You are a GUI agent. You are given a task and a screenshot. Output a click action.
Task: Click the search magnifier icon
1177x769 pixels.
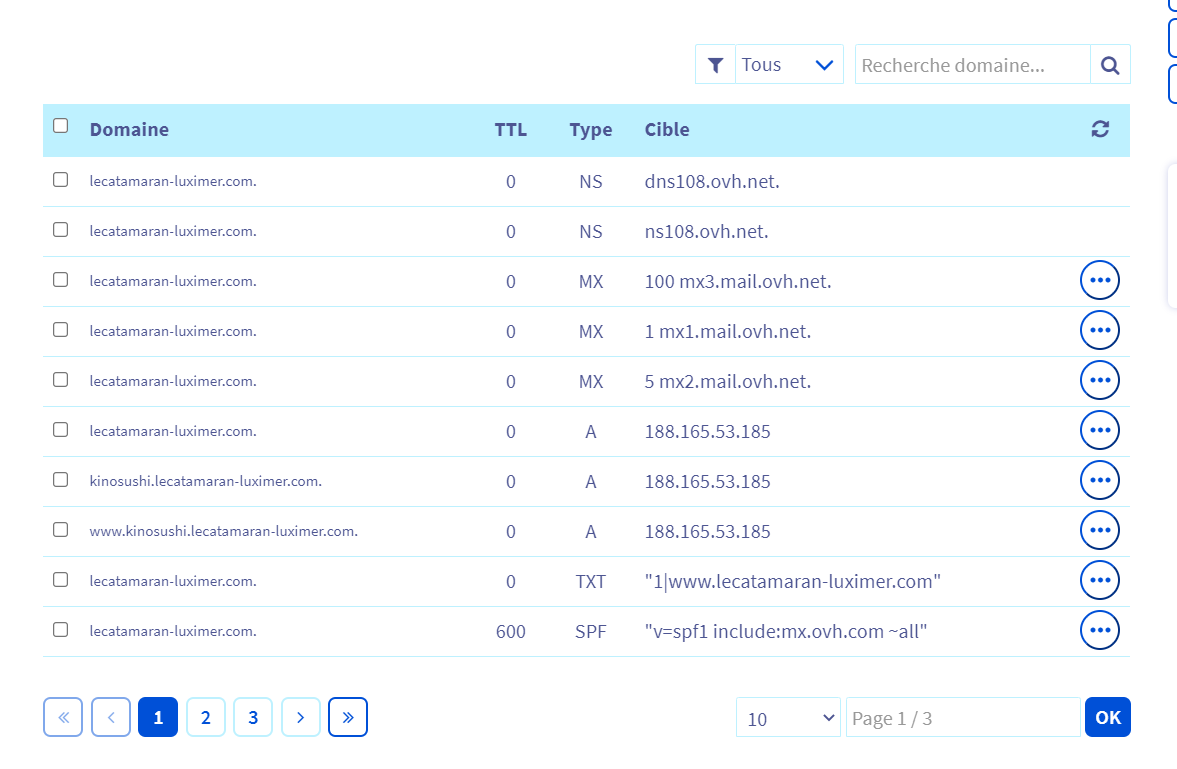click(1110, 65)
